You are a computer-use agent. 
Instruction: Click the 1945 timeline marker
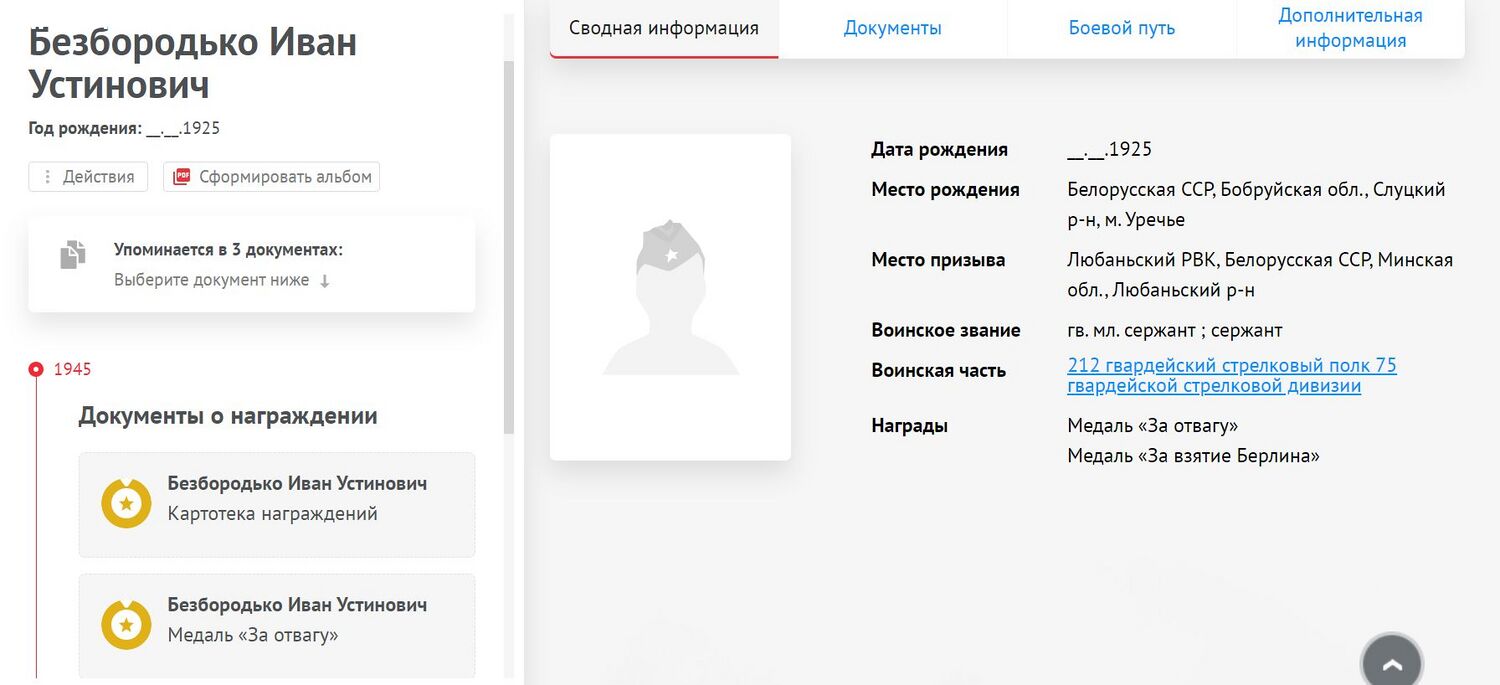click(x=37, y=370)
